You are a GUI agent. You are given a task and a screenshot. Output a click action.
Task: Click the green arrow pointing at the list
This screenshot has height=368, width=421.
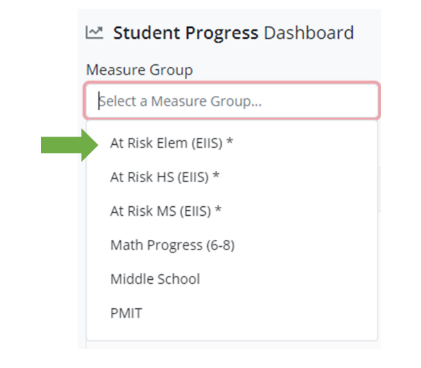69,145
